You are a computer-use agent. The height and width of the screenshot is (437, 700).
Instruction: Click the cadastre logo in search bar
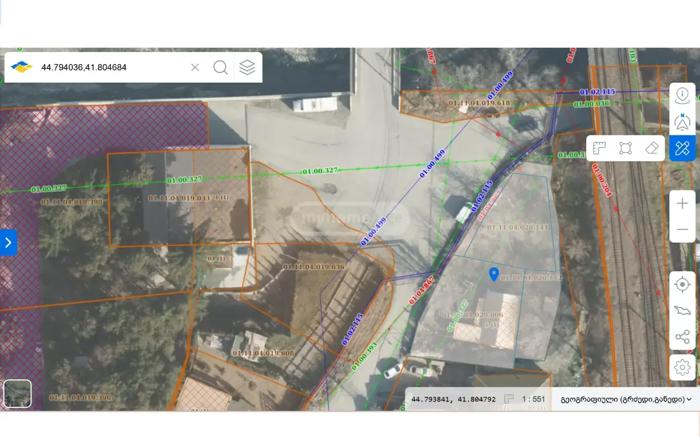pos(21,67)
